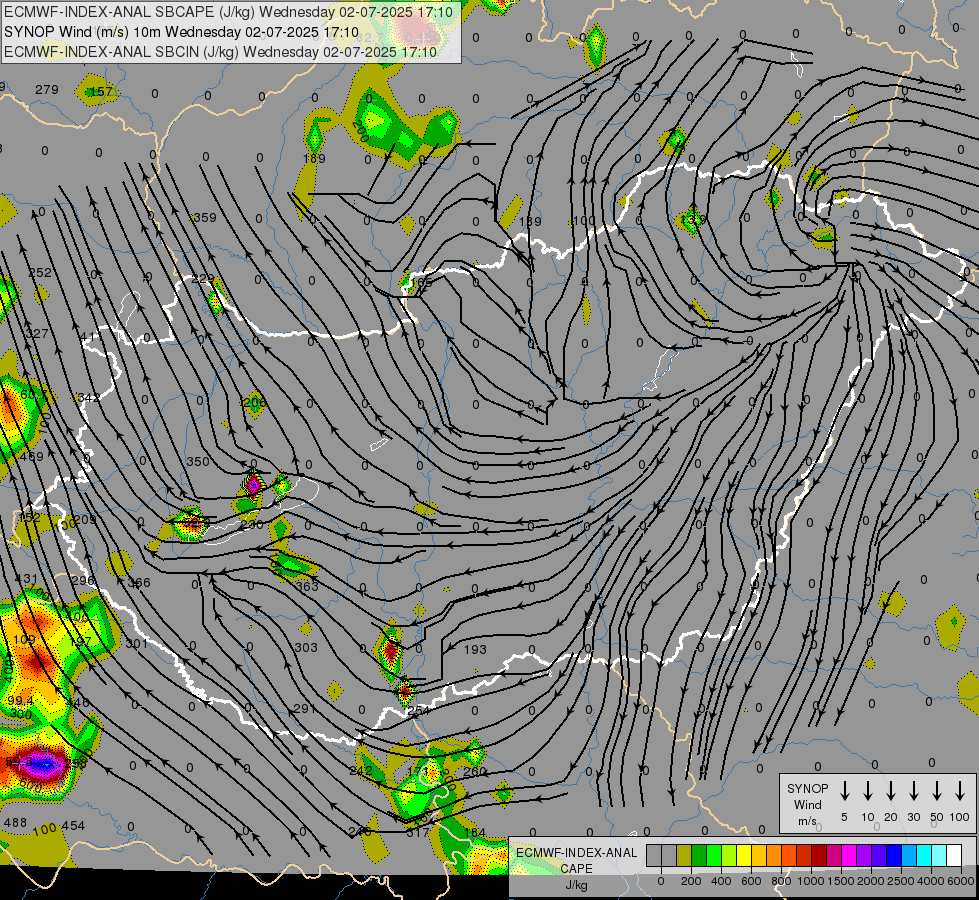Select the olive CAPE legend swatch
979x900 pixels.
tap(684, 855)
